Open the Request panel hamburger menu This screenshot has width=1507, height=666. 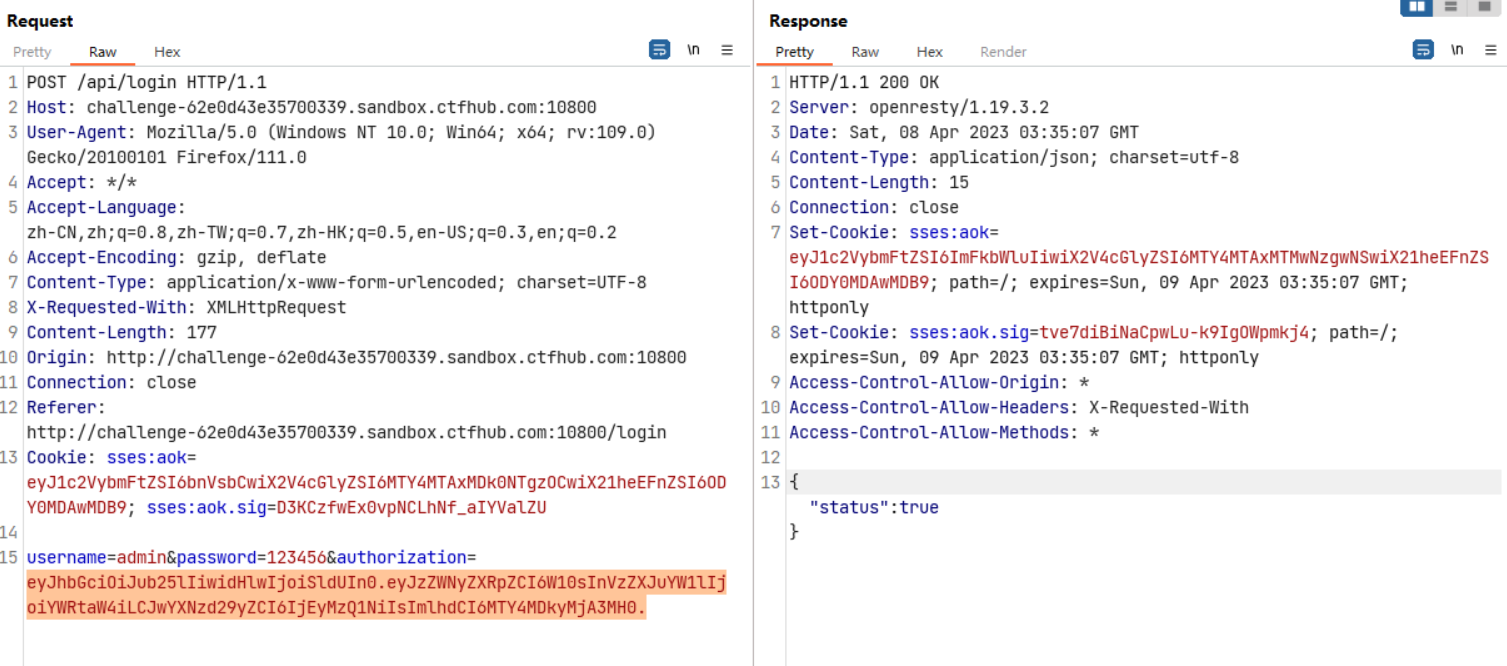point(727,50)
